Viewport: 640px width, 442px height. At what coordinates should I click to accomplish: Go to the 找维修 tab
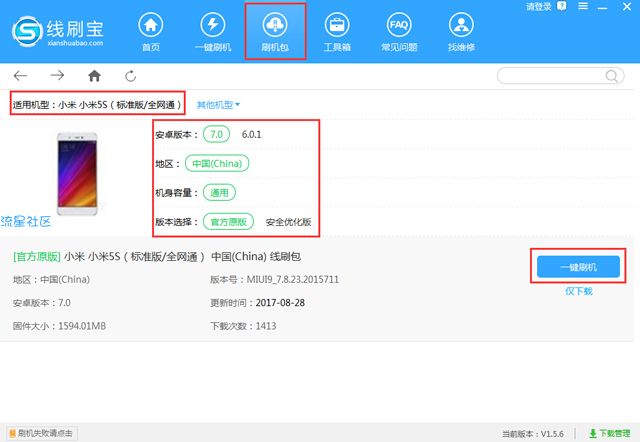click(x=461, y=32)
